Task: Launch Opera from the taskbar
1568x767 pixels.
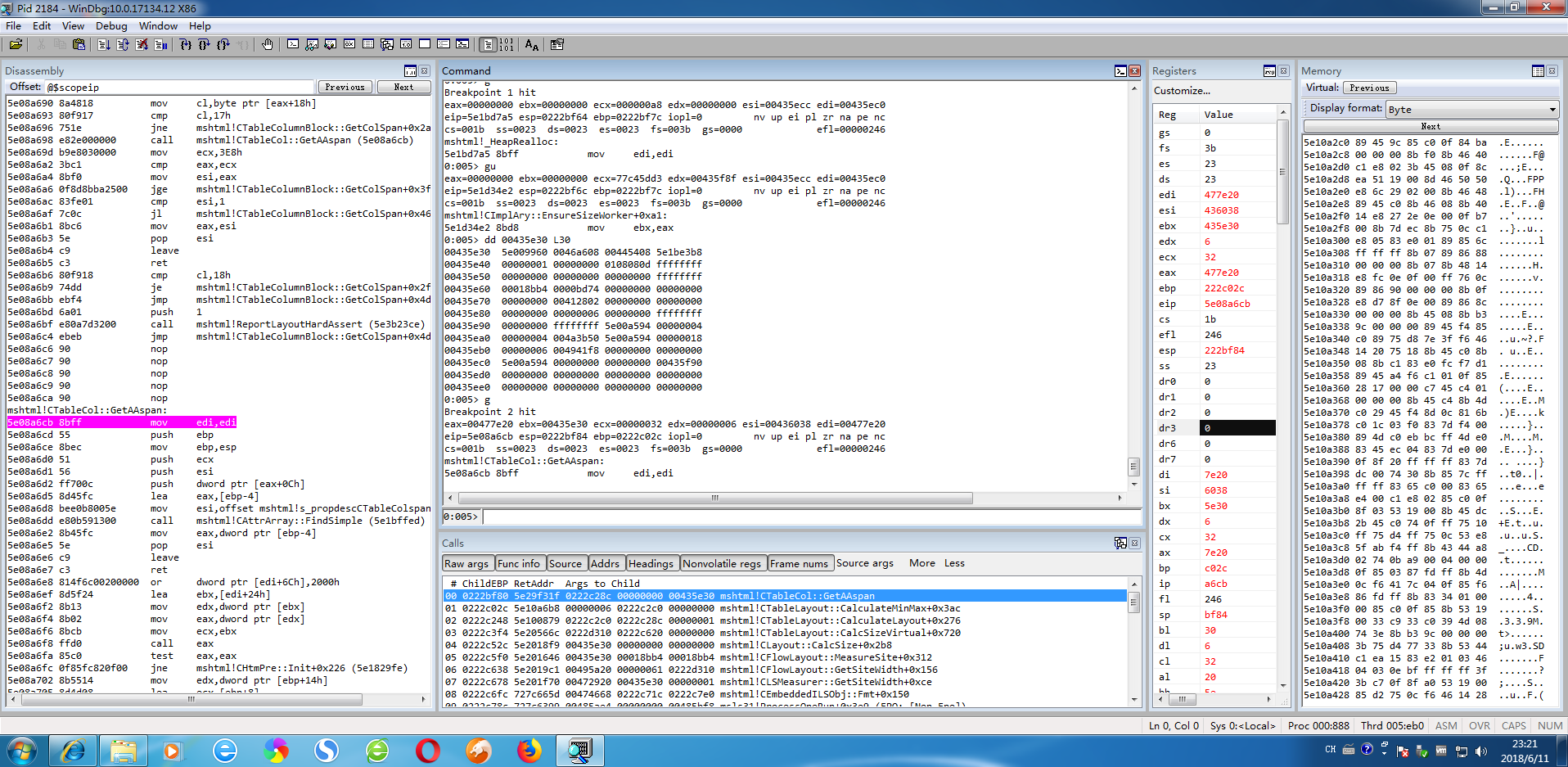Action: pyautogui.click(x=427, y=750)
